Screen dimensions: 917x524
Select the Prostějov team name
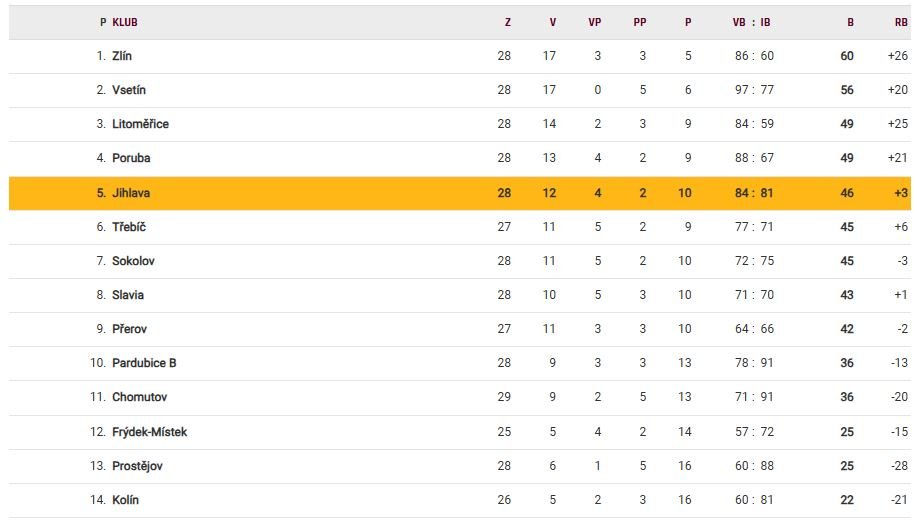137,466
